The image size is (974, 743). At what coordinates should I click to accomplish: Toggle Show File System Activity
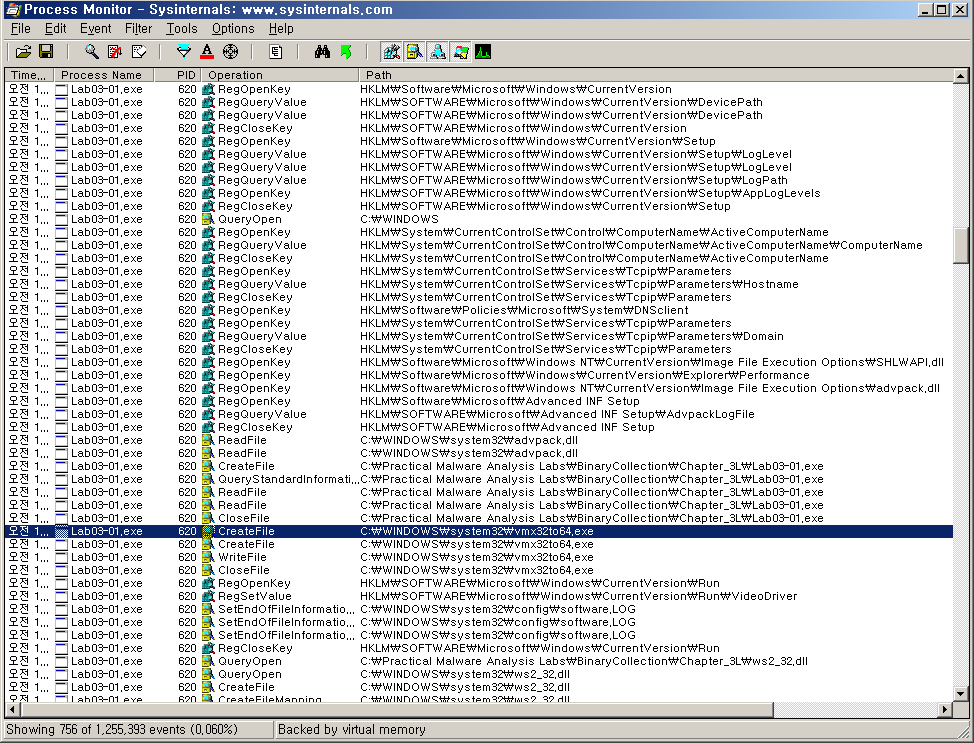[x=415, y=51]
